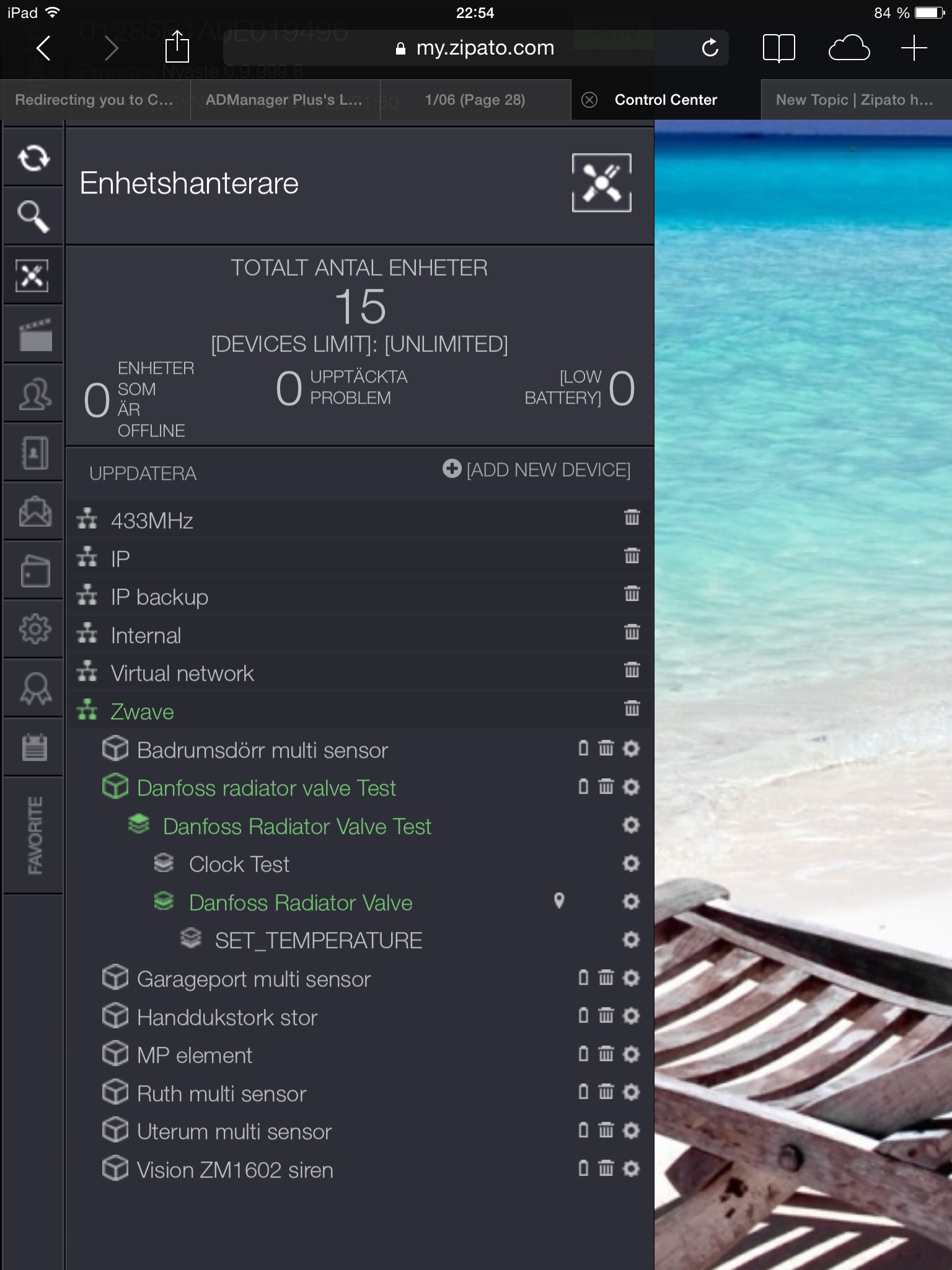The width and height of the screenshot is (952, 1270).
Task: Click the location pin on Danfoss Radiator Valve
Action: pos(559,901)
